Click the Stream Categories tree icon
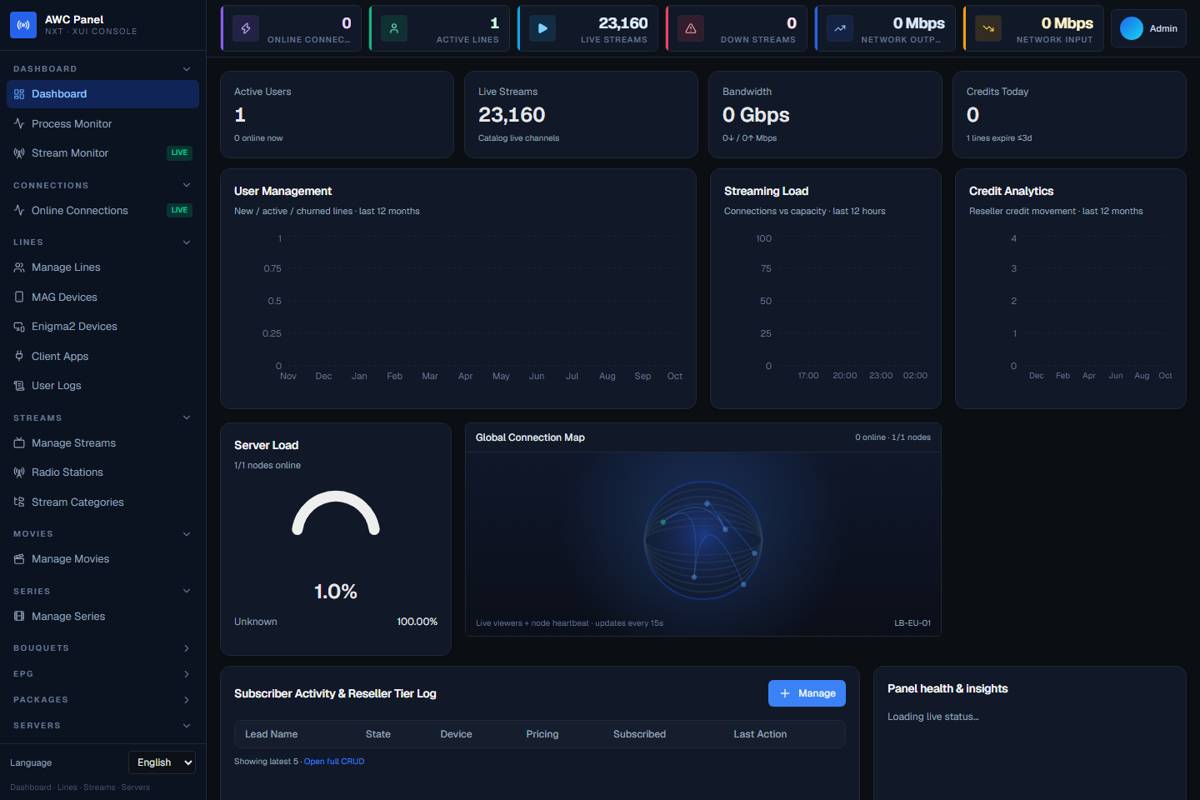This screenshot has height=800, width=1200. pyautogui.click(x=19, y=502)
